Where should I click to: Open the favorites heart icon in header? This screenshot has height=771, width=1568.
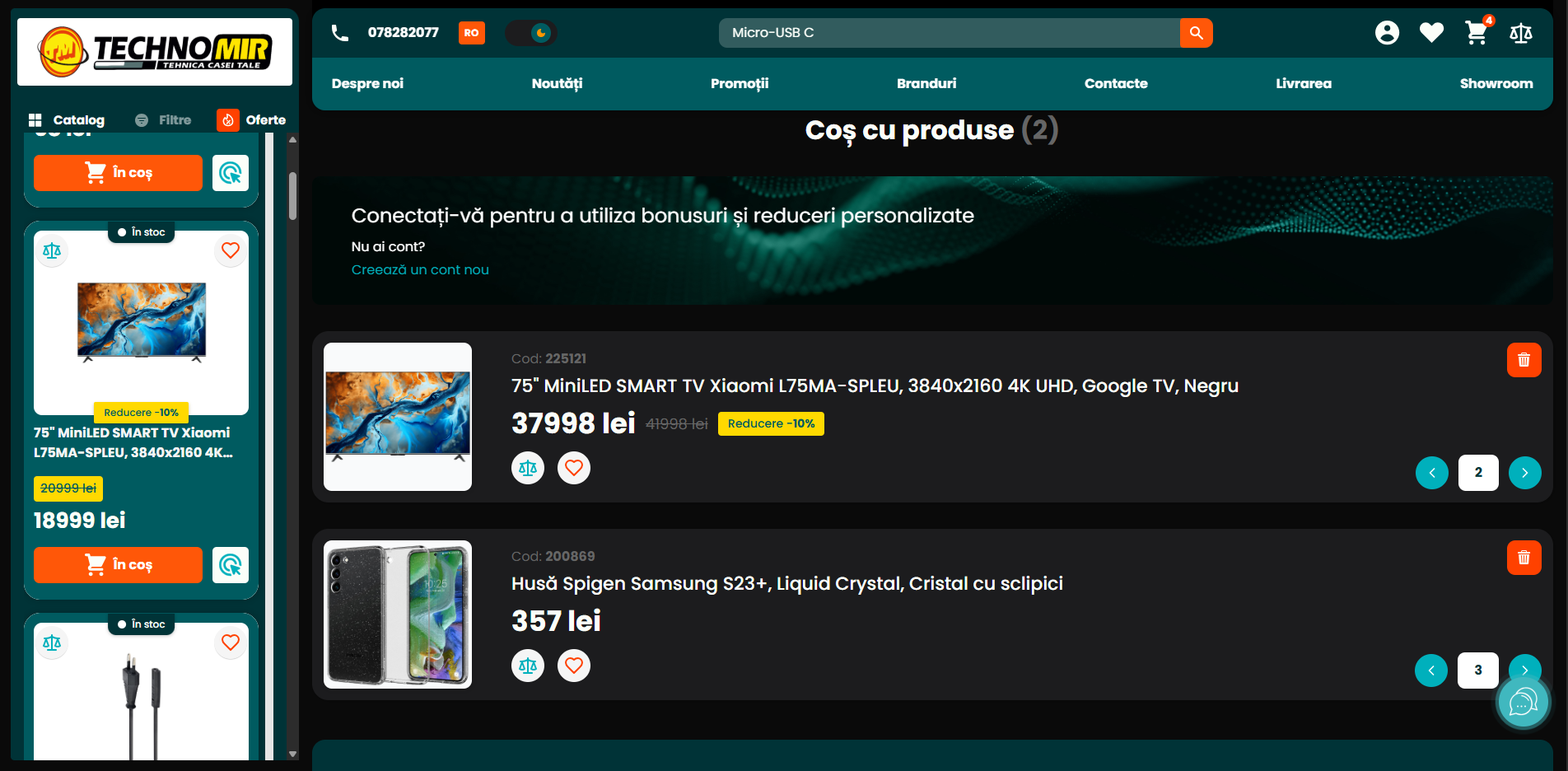[x=1432, y=33]
